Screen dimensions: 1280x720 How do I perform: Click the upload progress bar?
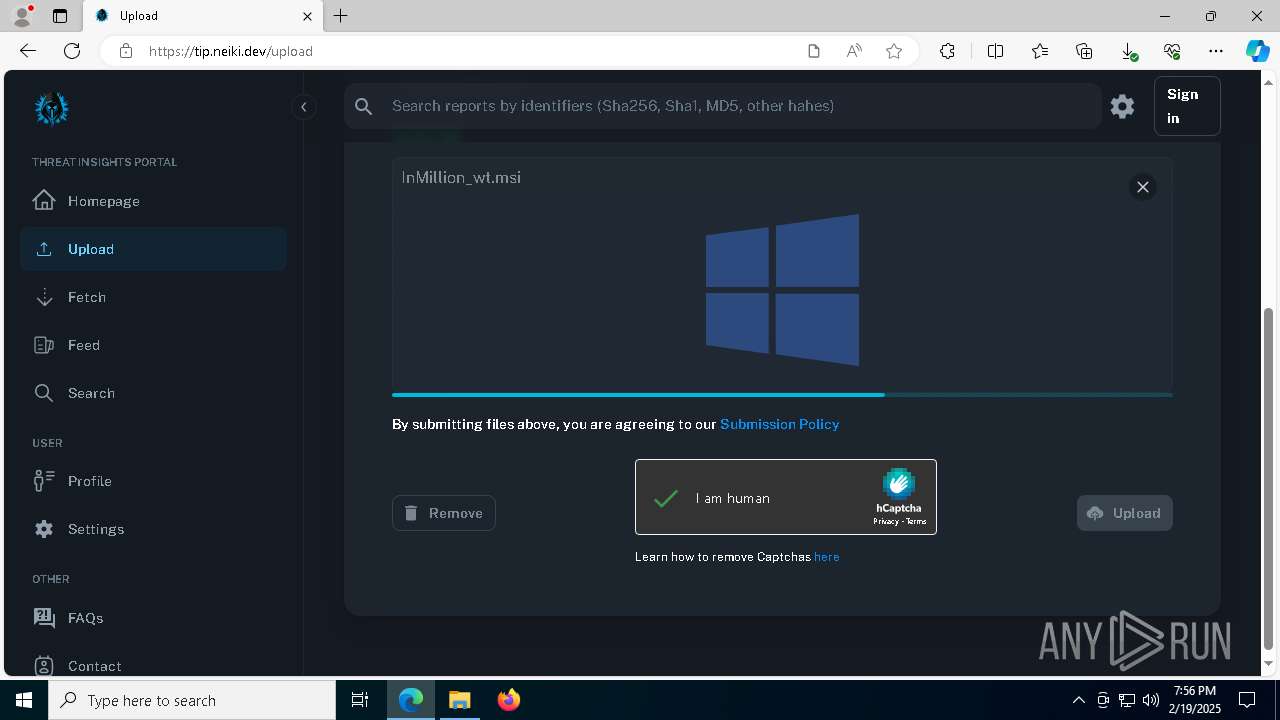click(782, 395)
